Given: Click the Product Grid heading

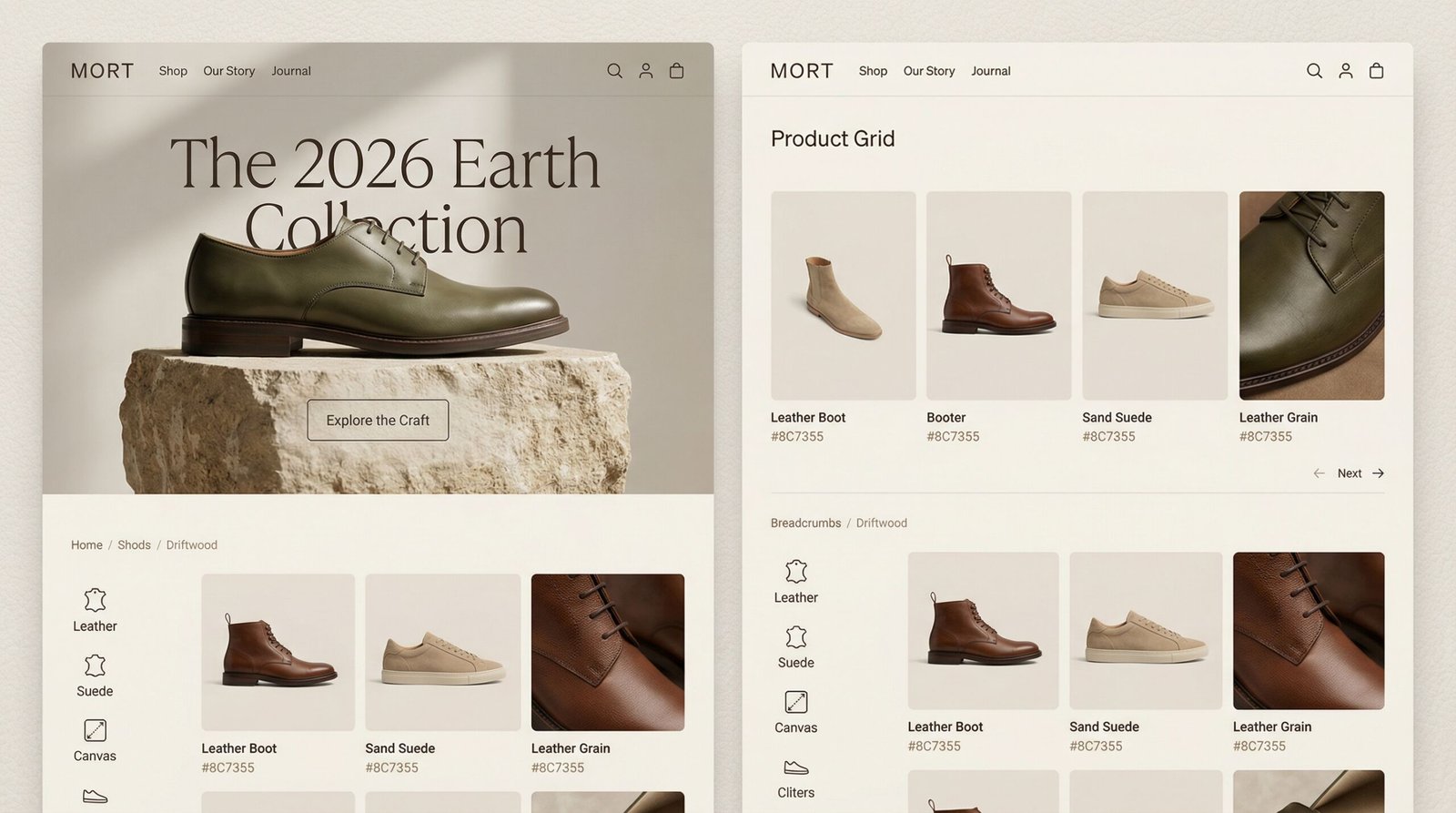Looking at the screenshot, I should (833, 138).
